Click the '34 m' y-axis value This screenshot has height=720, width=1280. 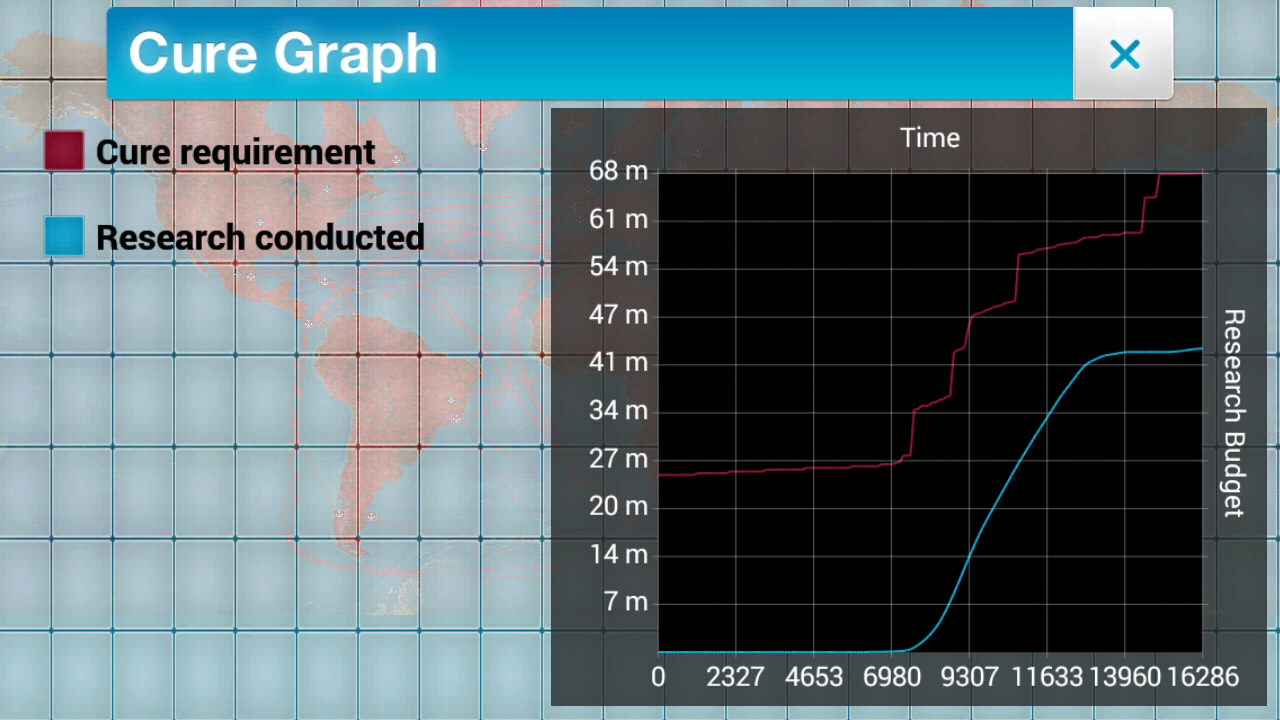click(x=618, y=411)
